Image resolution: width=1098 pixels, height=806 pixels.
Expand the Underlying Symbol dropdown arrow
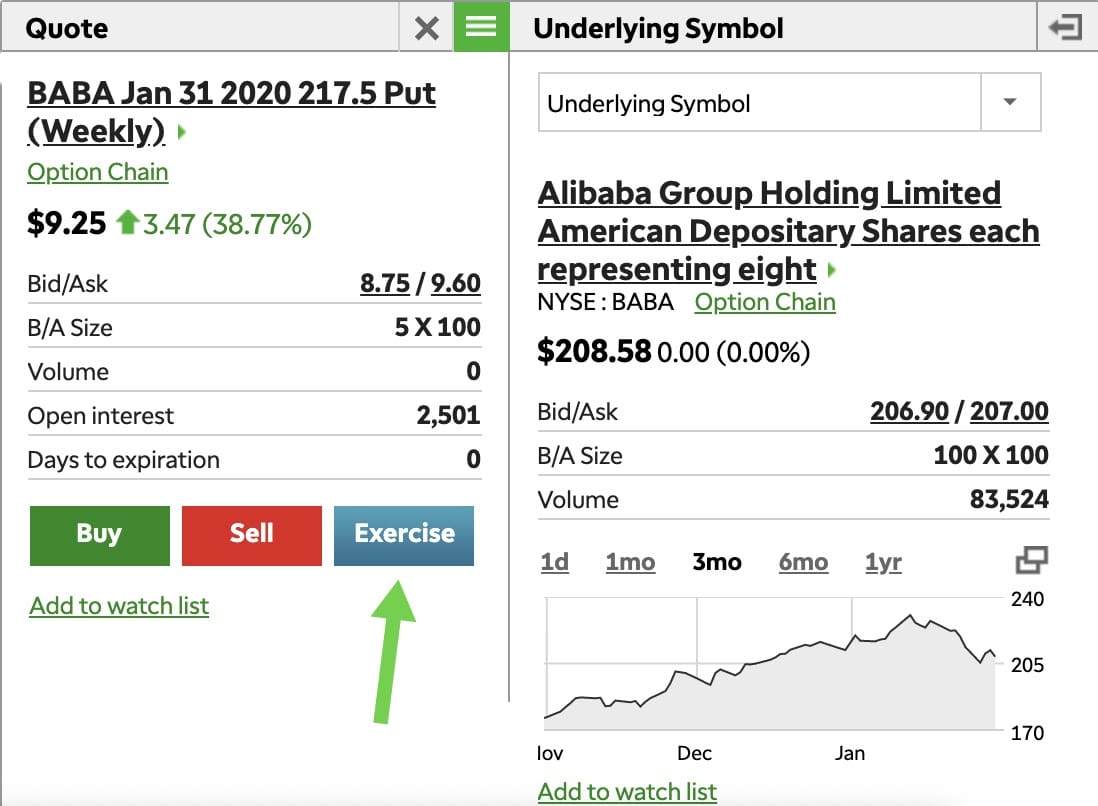(1010, 102)
